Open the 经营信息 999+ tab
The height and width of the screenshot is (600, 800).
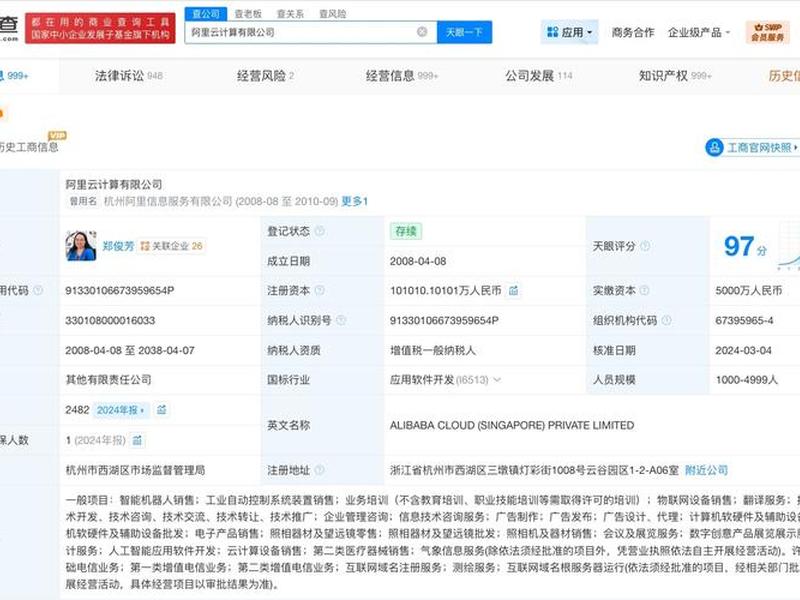[x=402, y=76]
